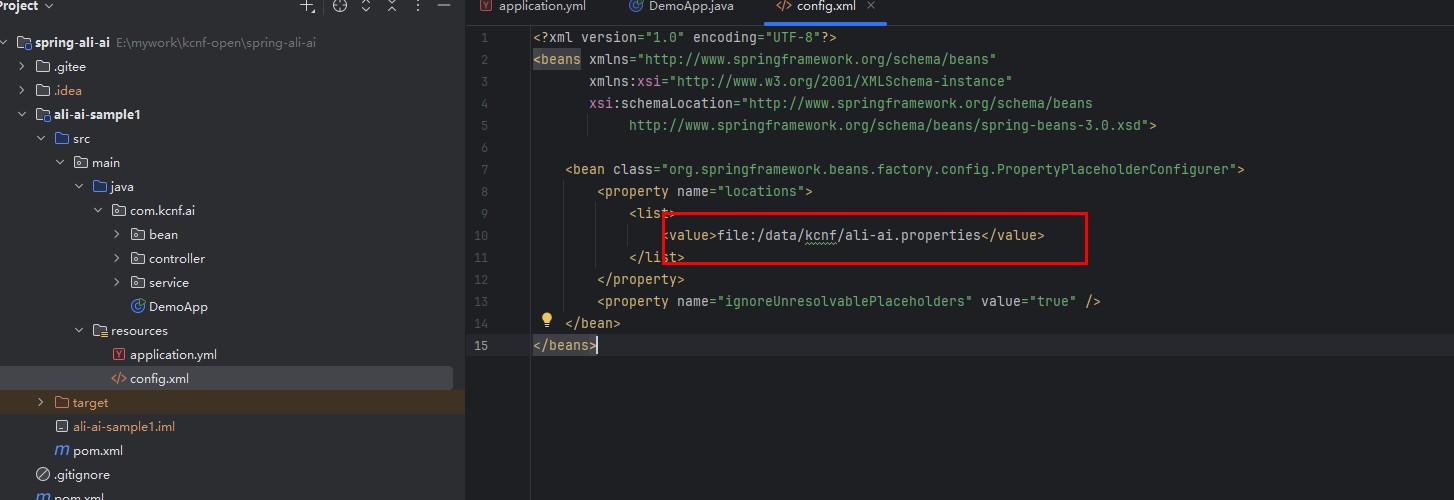Click the Expand All icon in Project panel
This screenshot has width=1454, height=500.
(x=366, y=6)
